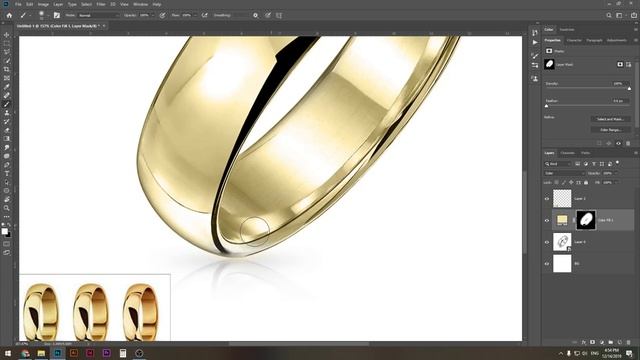Open the Opacity dropdown in options bar

tap(153, 16)
